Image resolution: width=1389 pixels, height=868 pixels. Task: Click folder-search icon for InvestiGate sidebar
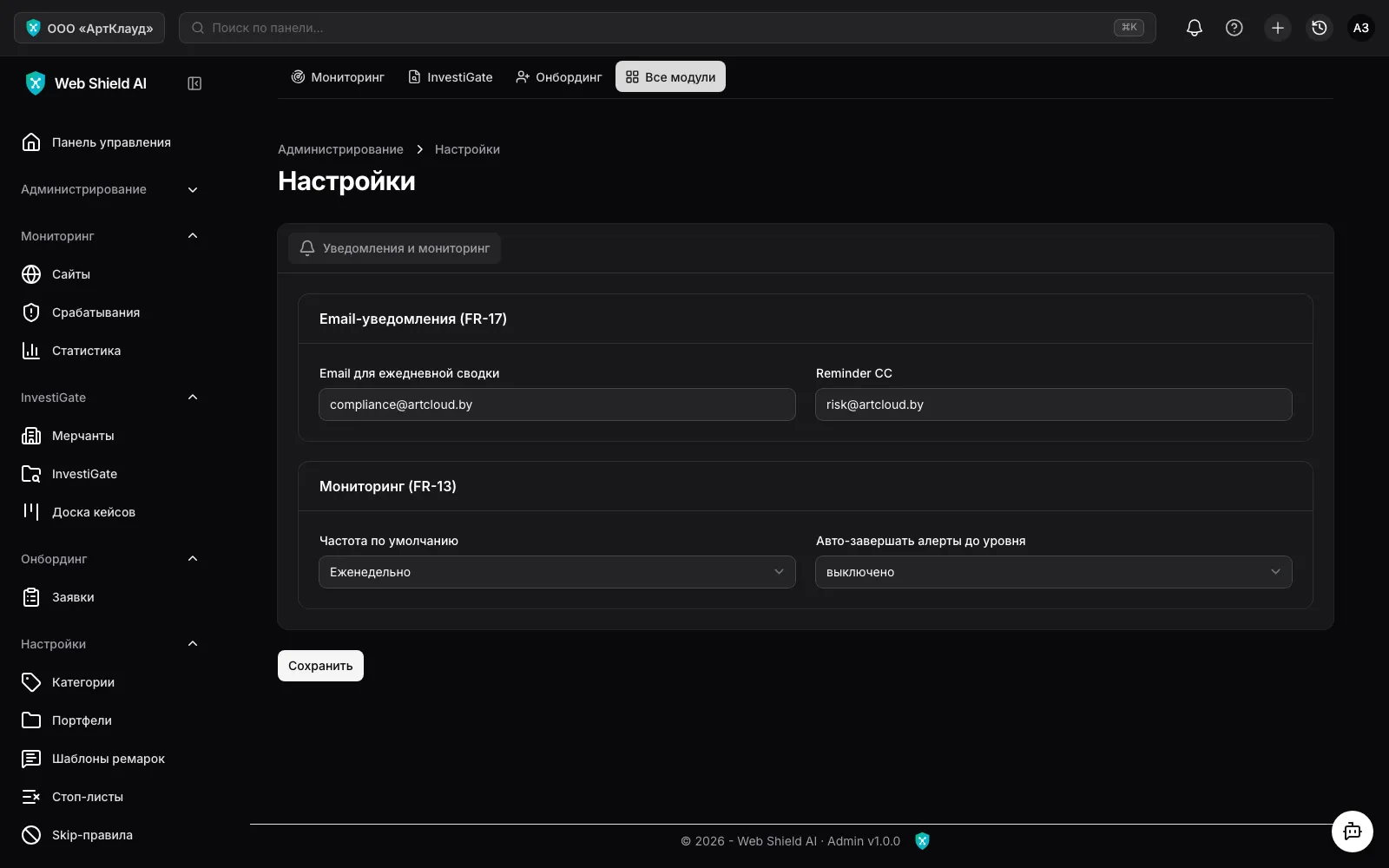click(31, 474)
